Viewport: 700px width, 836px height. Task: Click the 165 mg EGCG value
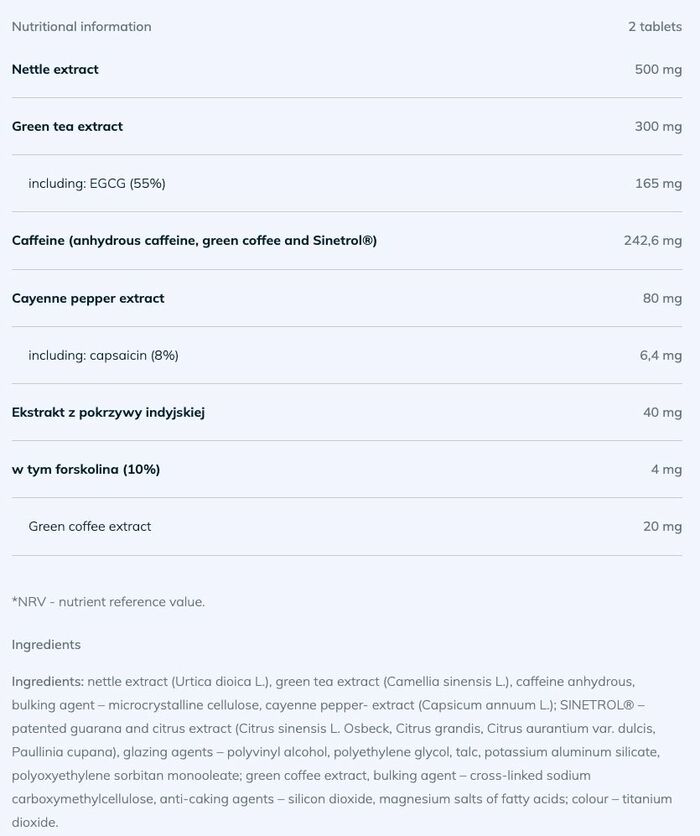tap(658, 183)
